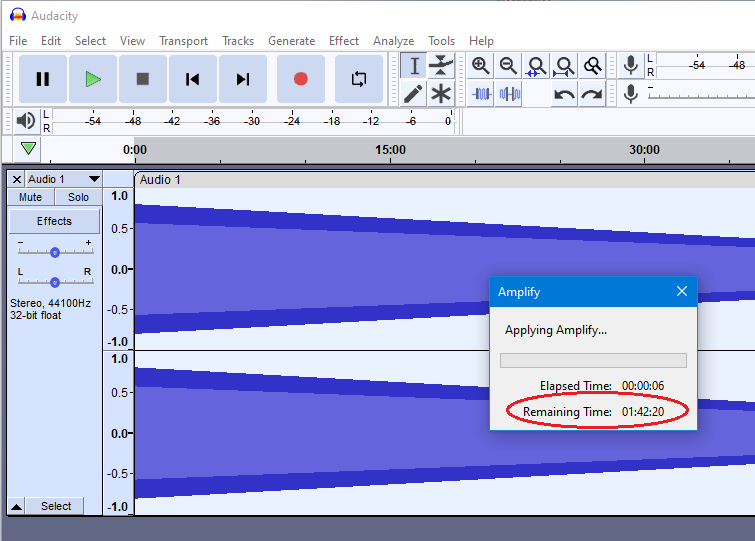Open the Help menu
This screenshot has width=755, height=541.
[481, 41]
